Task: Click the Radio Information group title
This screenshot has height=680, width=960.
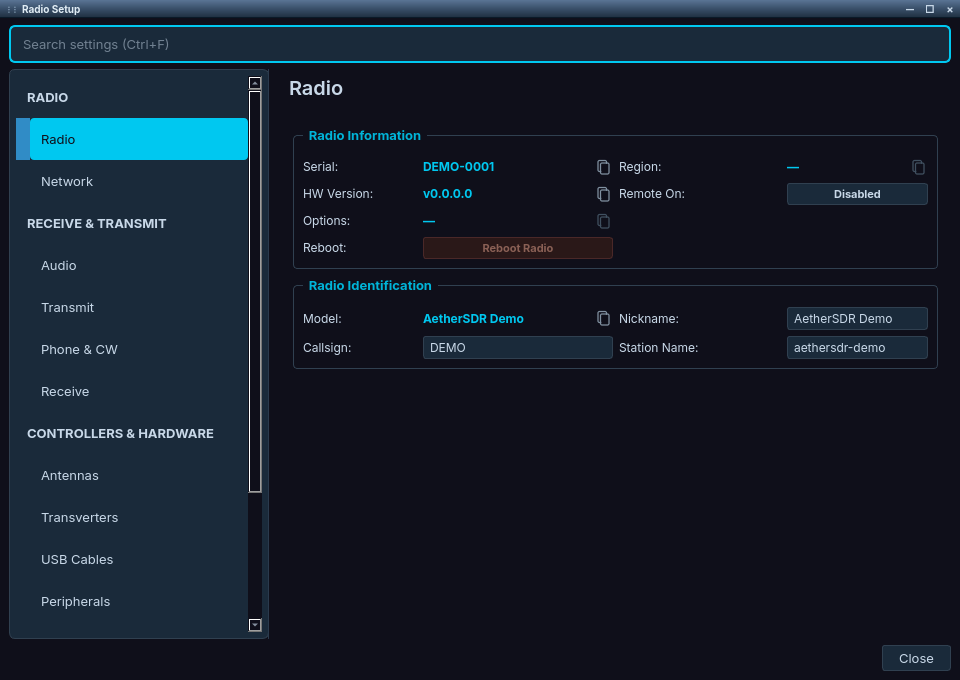Action: tap(364, 136)
